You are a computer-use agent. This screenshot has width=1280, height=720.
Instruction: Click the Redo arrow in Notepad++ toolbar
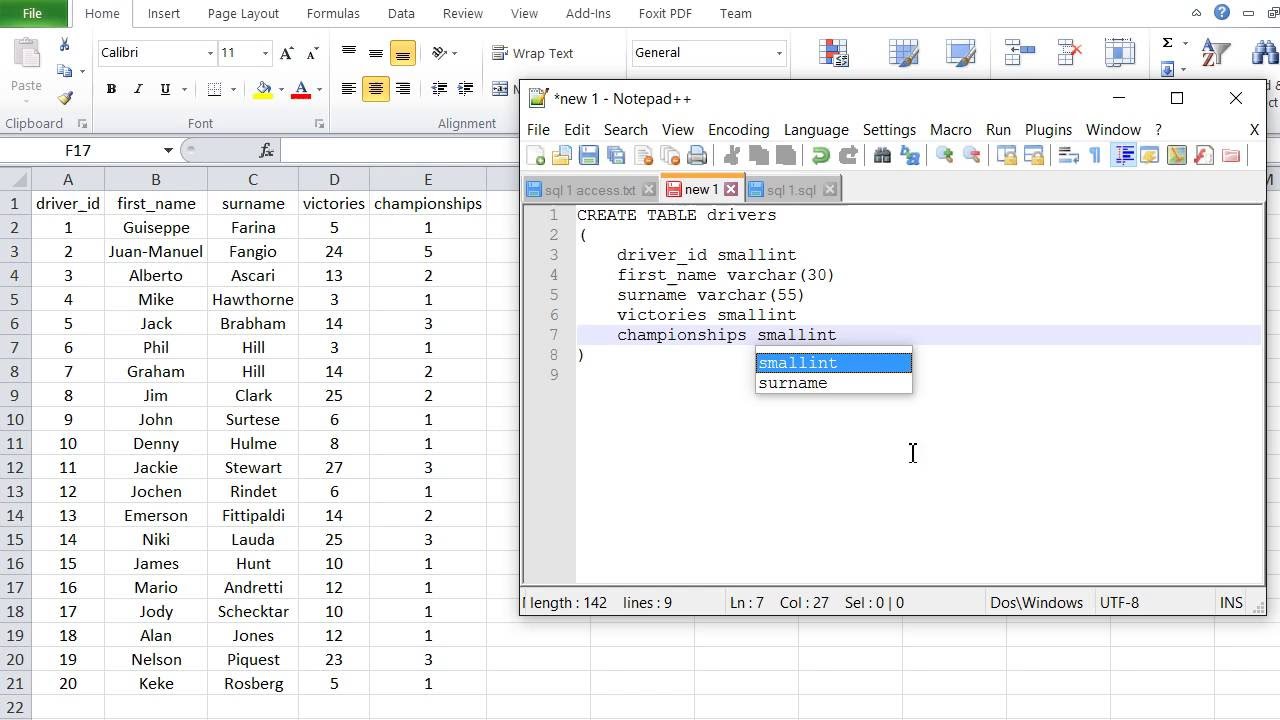pyautogui.click(x=848, y=156)
